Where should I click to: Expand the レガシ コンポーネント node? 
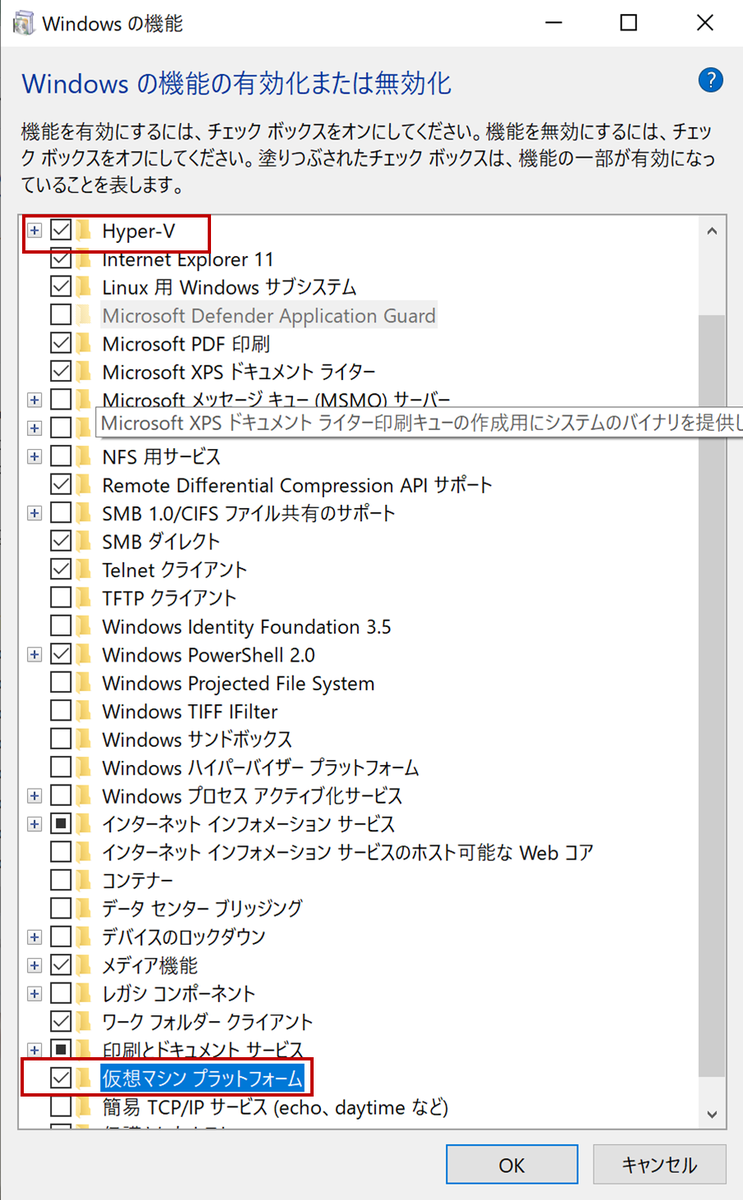coord(35,994)
